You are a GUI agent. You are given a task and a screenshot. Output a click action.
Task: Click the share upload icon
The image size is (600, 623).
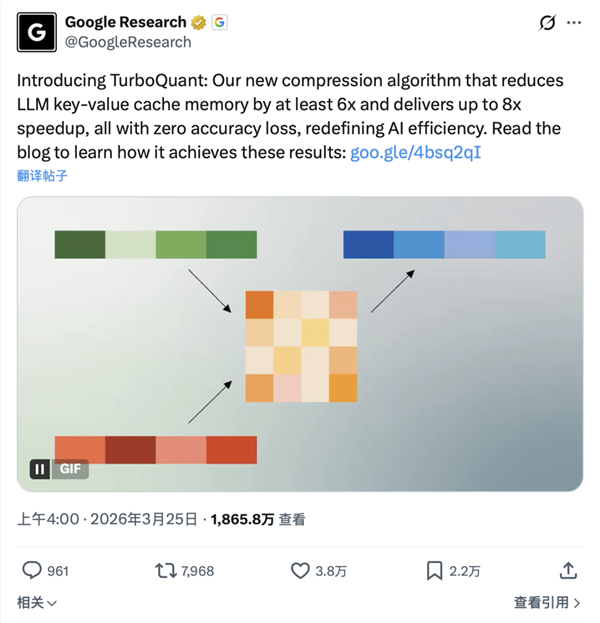tap(568, 570)
